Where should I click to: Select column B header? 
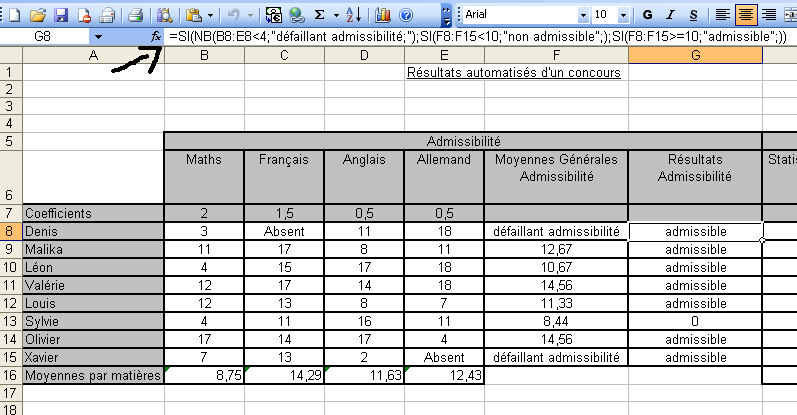[x=204, y=55]
